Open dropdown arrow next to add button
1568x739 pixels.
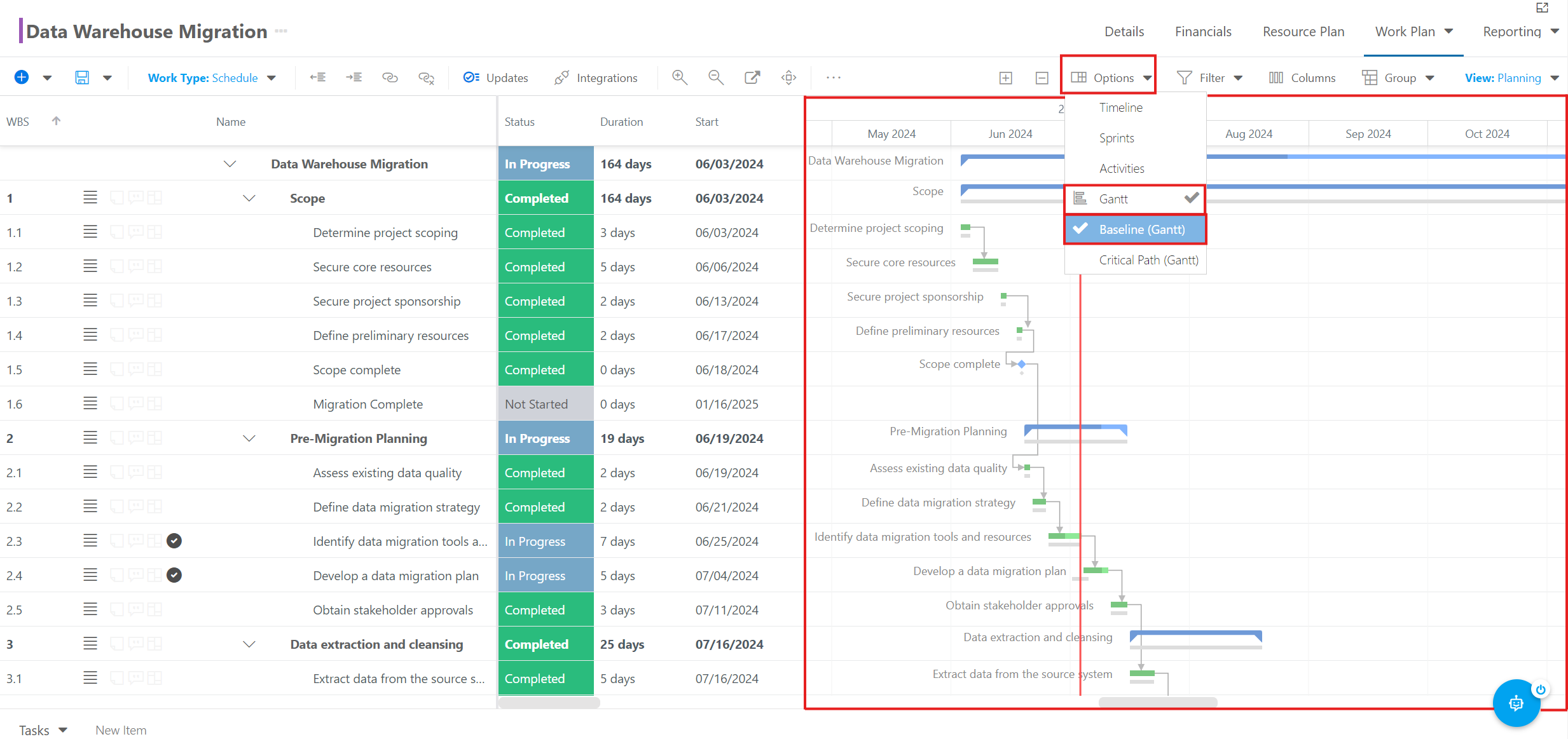click(x=47, y=78)
